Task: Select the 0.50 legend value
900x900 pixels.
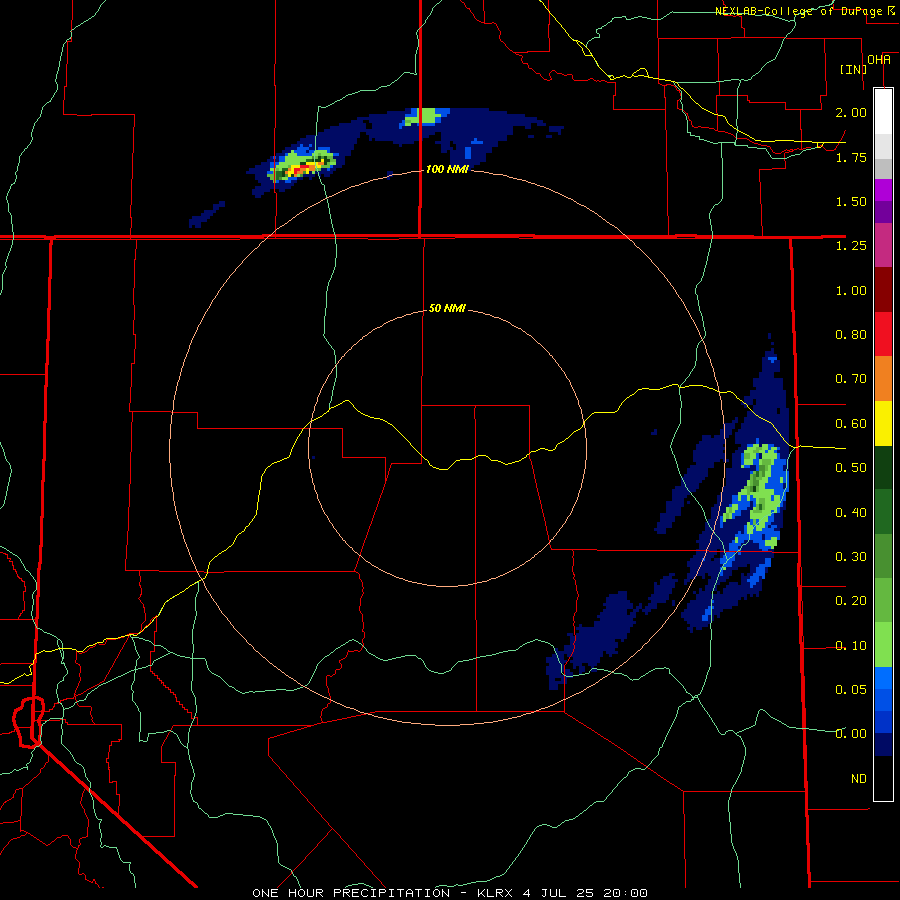Action: pyautogui.click(x=851, y=468)
